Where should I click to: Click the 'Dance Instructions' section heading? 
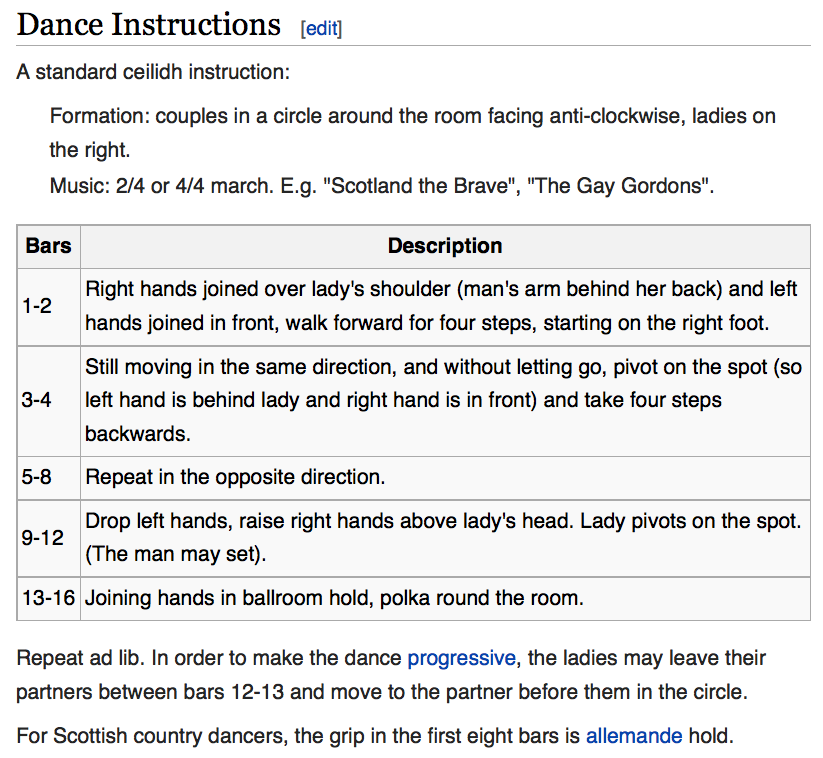click(149, 24)
